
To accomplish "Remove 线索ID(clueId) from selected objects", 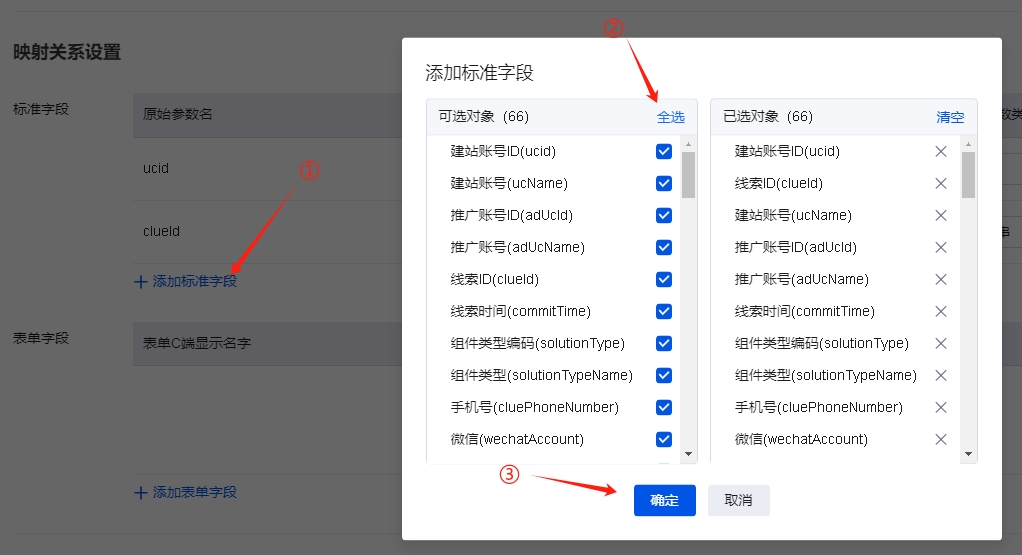I will (940, 184).
